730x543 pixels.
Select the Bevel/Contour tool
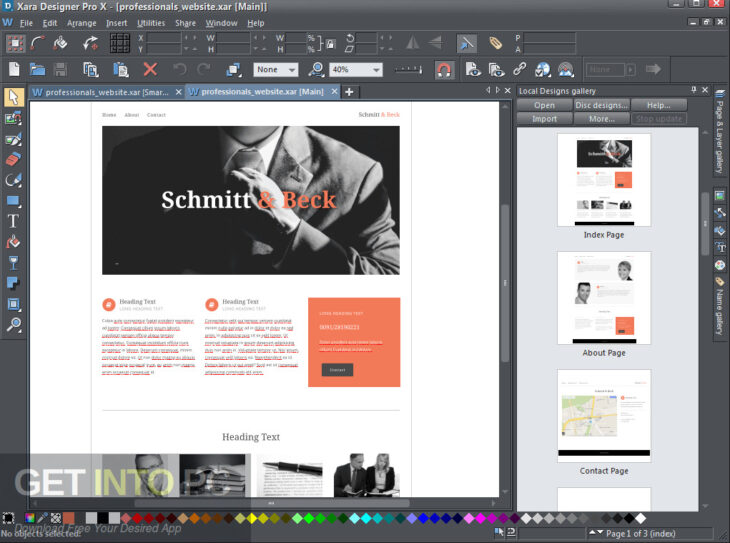click(13, 304)
